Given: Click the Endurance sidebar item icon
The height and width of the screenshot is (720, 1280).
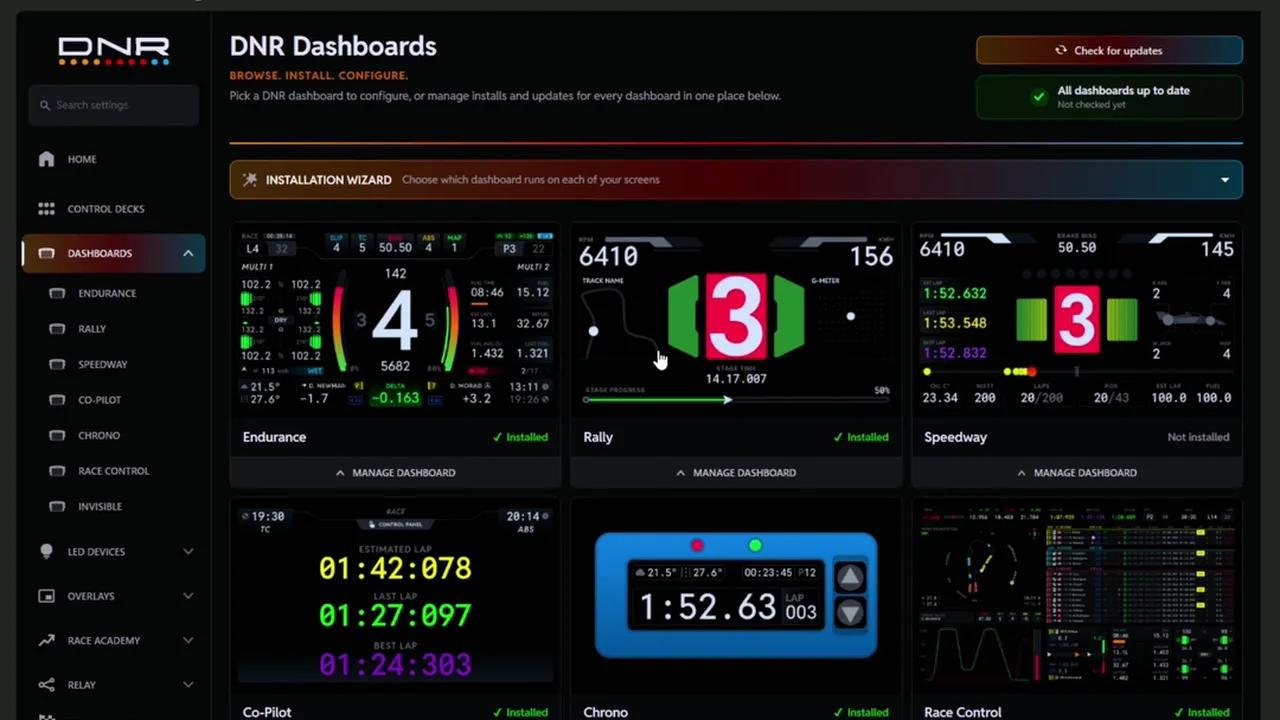Looking at the screenshot, I should coord(57,293).
